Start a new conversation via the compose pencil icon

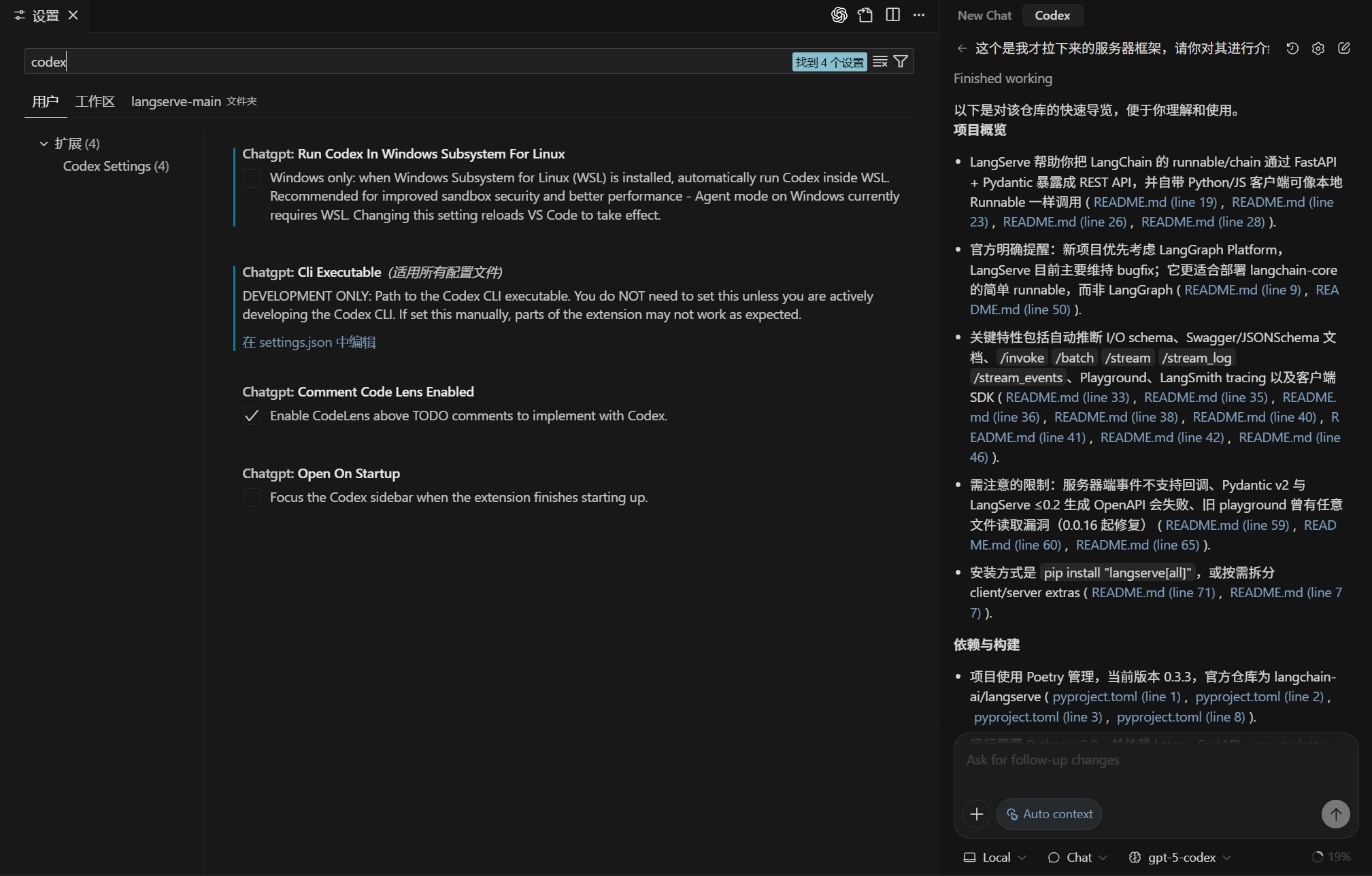(1345, 48)
